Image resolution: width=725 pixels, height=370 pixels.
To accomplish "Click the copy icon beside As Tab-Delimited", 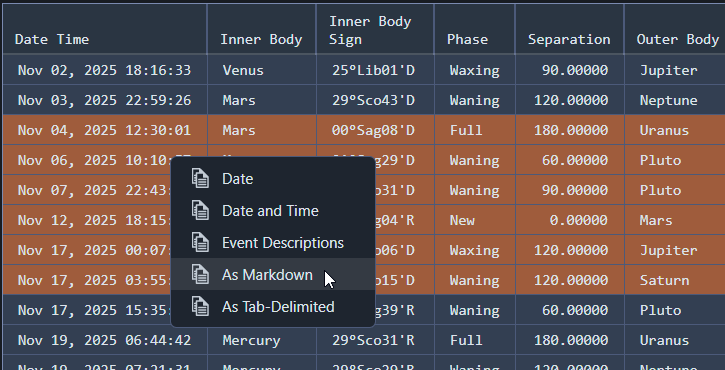I will click(200, 306).
